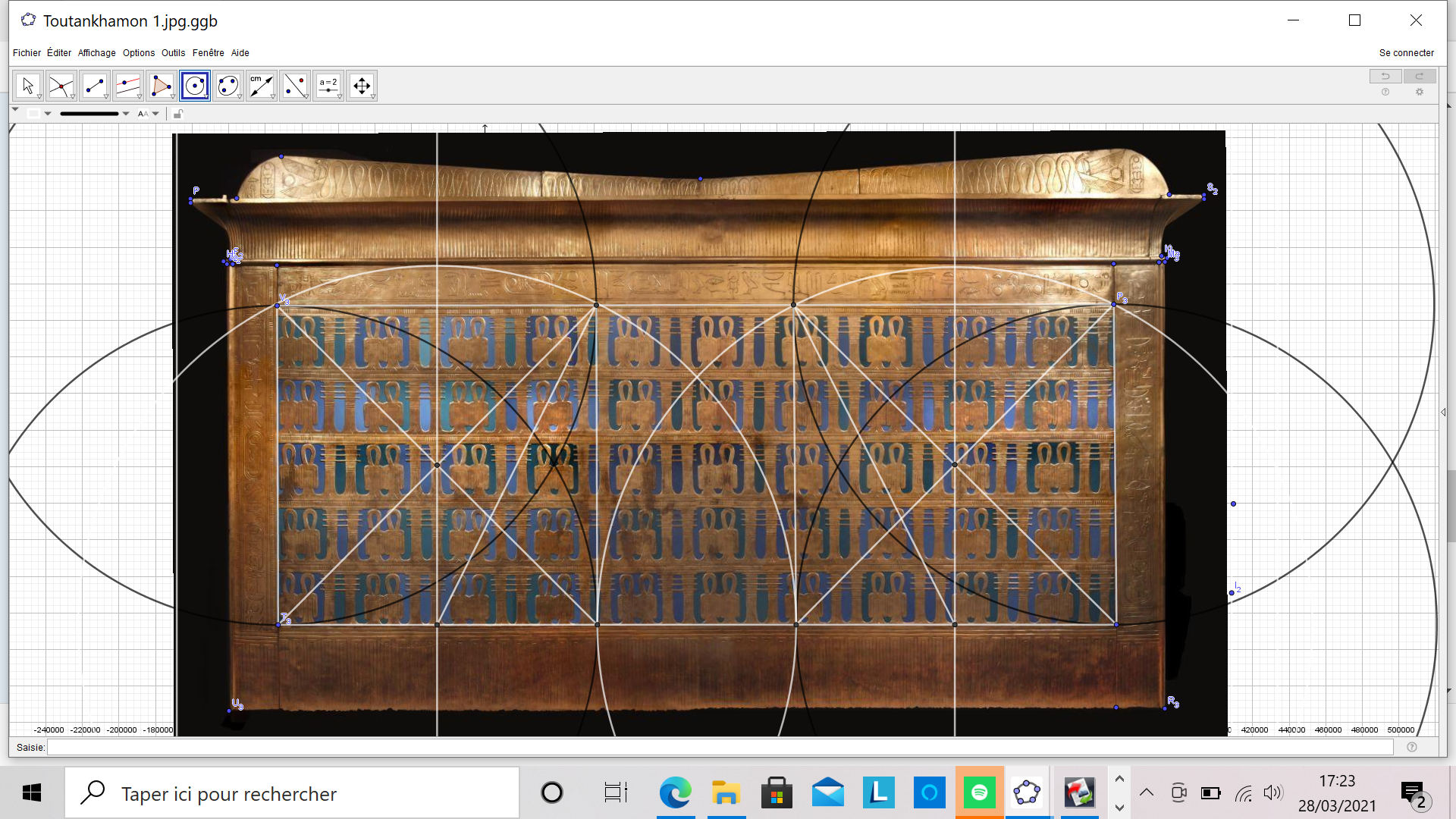Open the Outils menu
This screenshot has height=819, width=1456.
(x=173, y=53)
